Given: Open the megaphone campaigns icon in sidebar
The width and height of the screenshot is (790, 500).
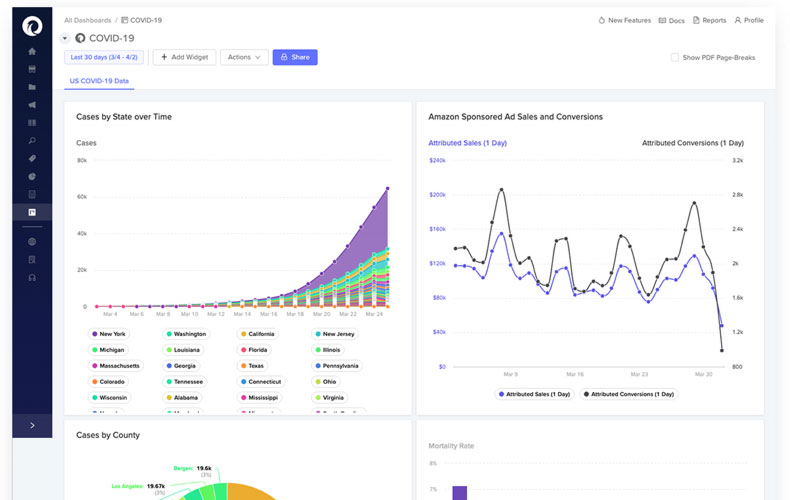Looking at the screenshot, I should [x=32, y=105].
